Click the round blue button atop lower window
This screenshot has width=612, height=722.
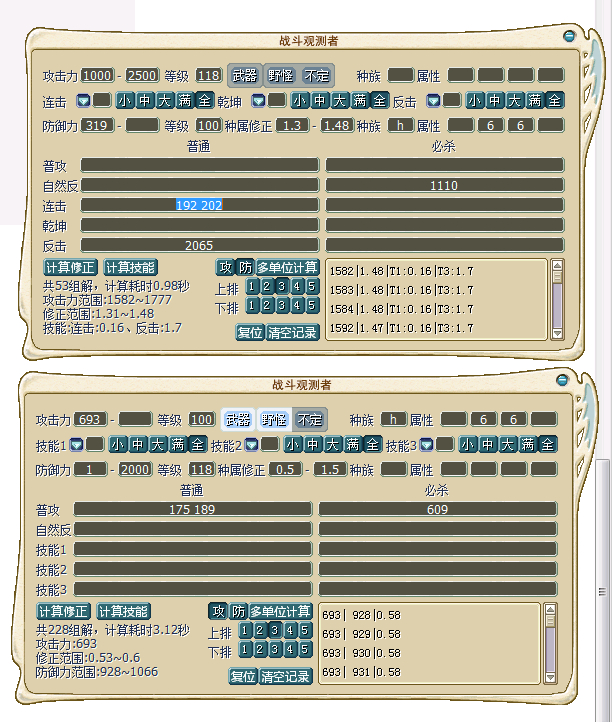(x=562, y=380)
